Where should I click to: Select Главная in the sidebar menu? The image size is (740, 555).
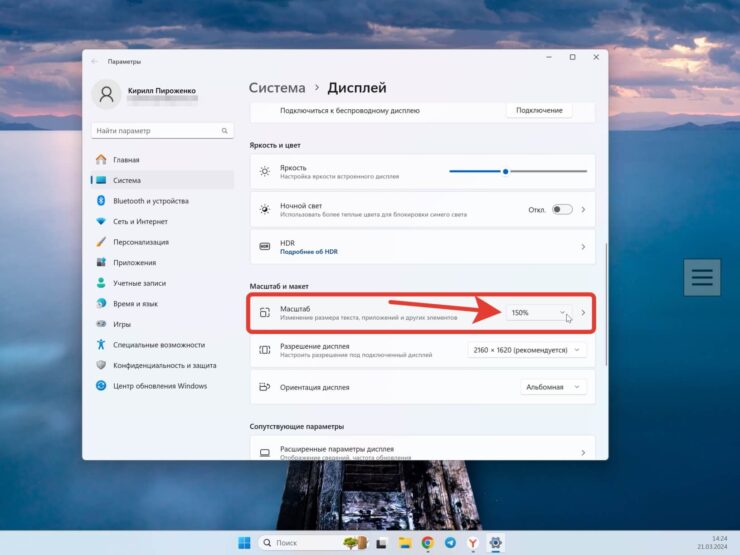[126, 160]
